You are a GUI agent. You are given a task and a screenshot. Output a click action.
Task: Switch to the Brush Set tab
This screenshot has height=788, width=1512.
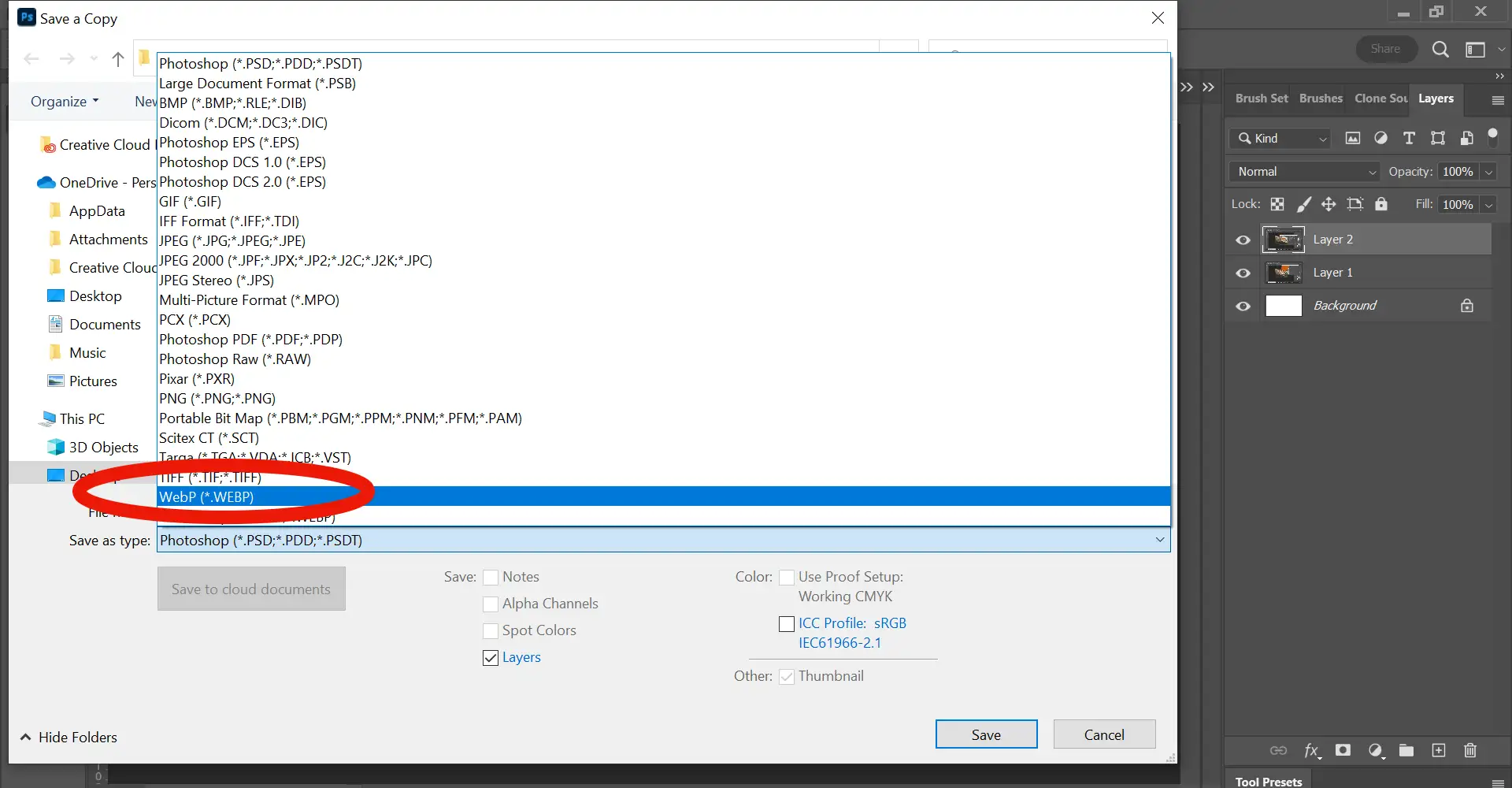[x=1262, y=98]
